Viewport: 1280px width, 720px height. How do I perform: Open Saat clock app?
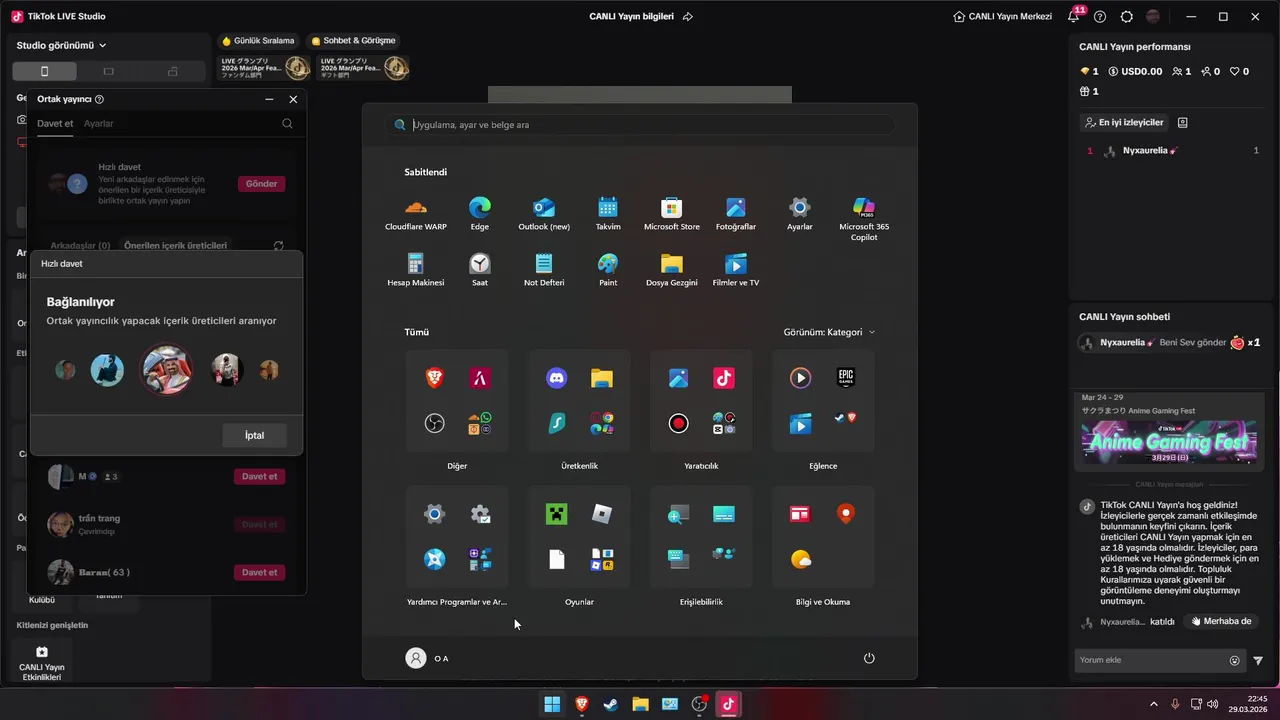tap(480, 270)
